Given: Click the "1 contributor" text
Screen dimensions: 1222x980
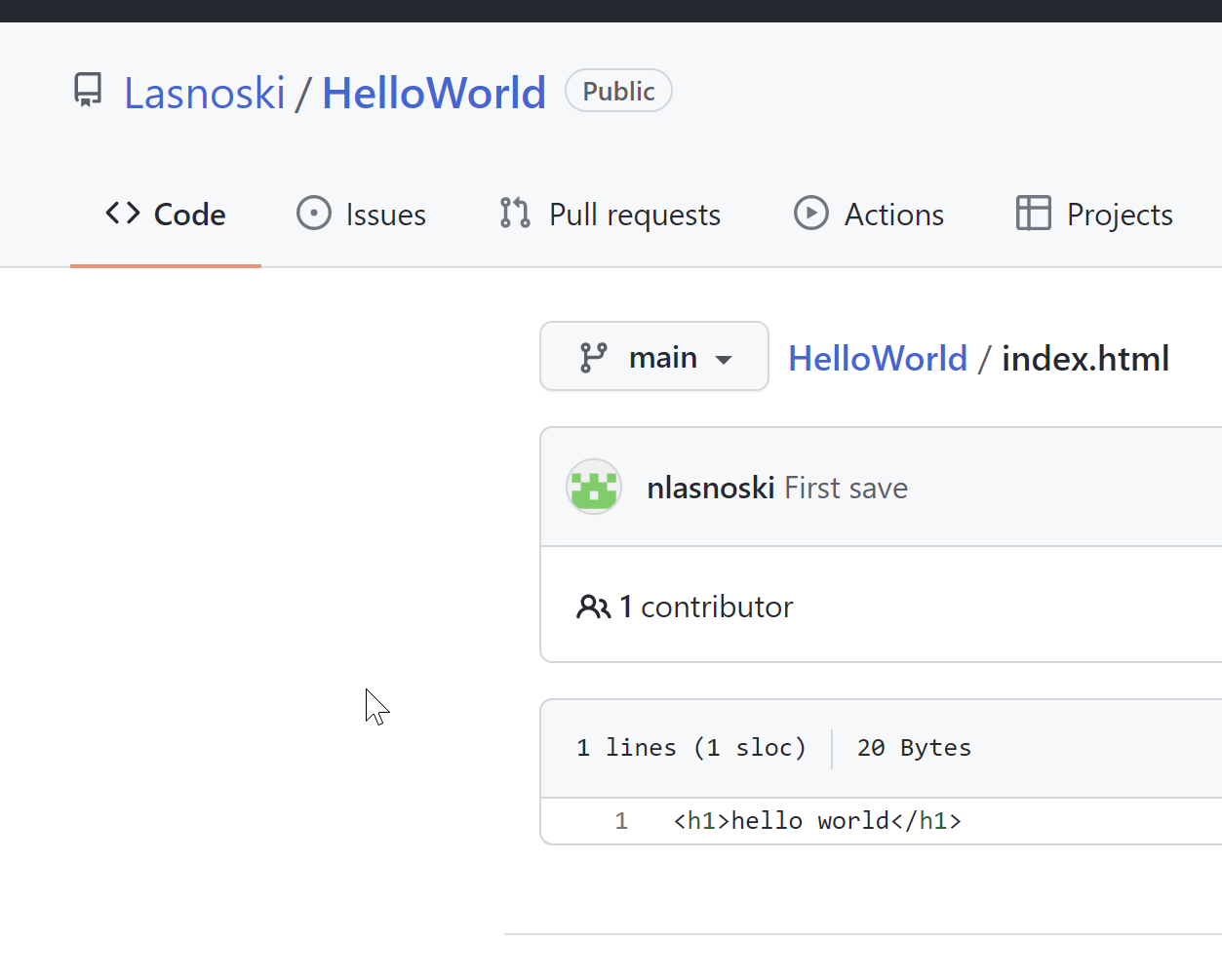Looking at the screenshot, I should click(706, 608).
